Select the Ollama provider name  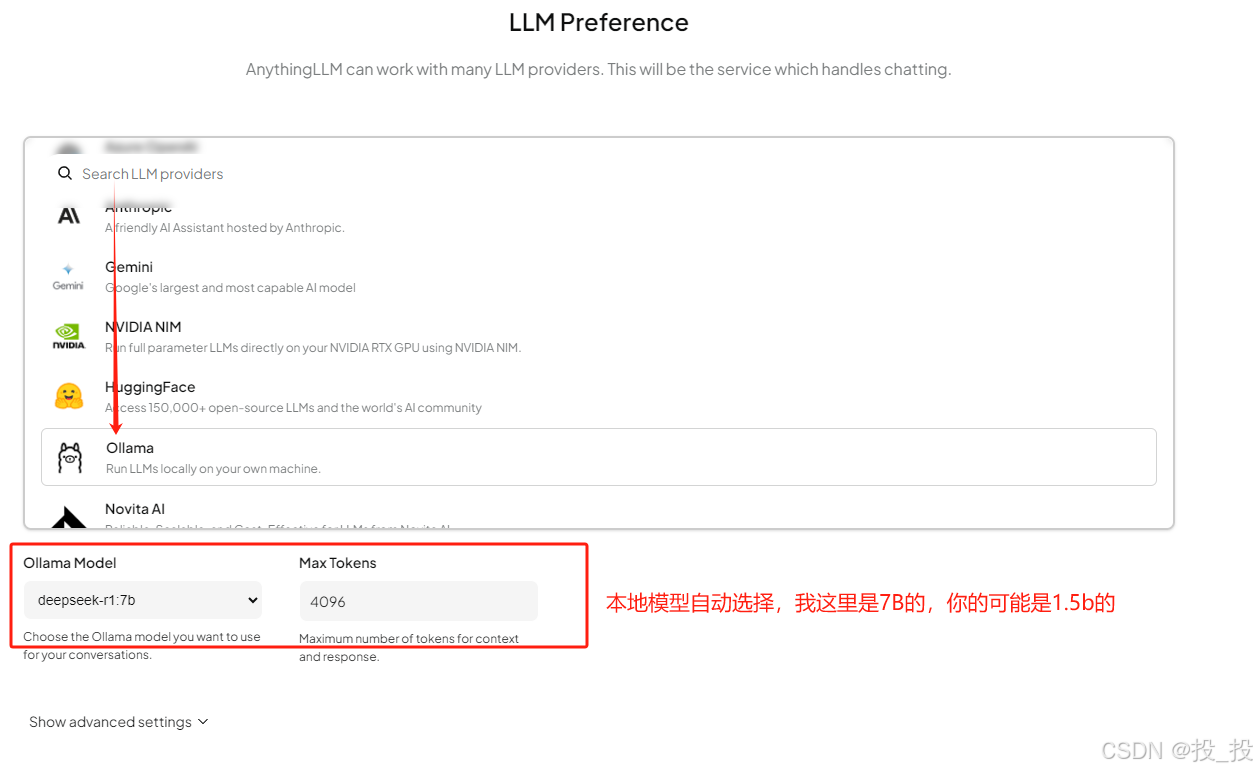tap(130, 448)
